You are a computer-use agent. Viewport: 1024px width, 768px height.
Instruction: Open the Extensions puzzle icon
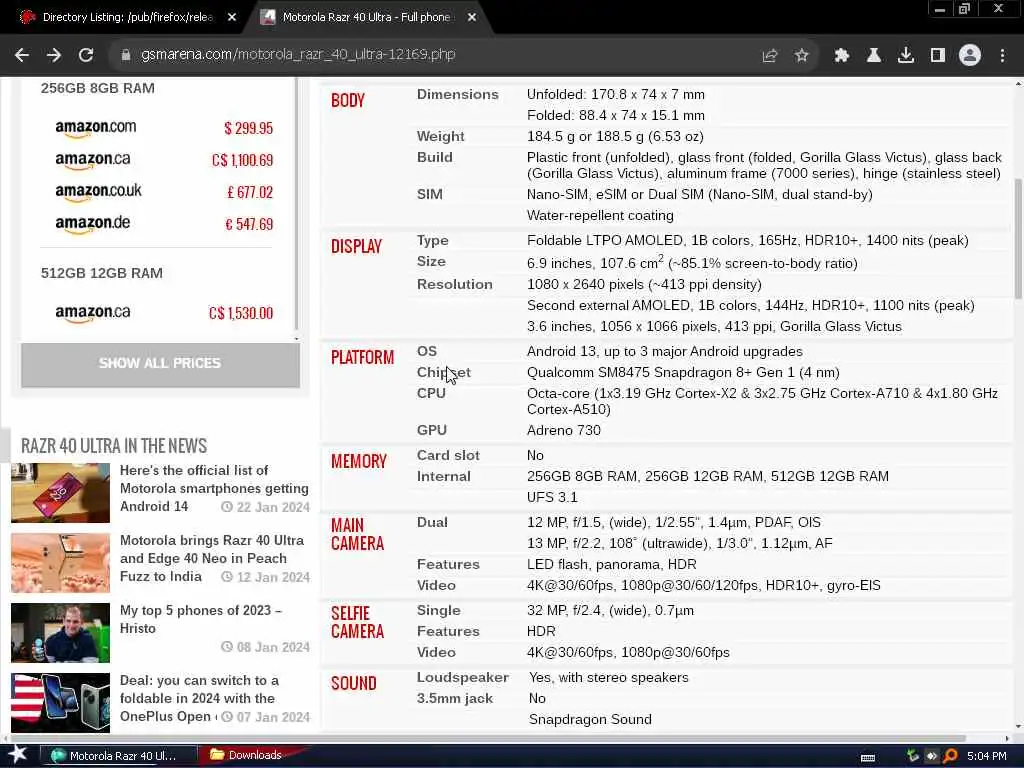point(841,55)
